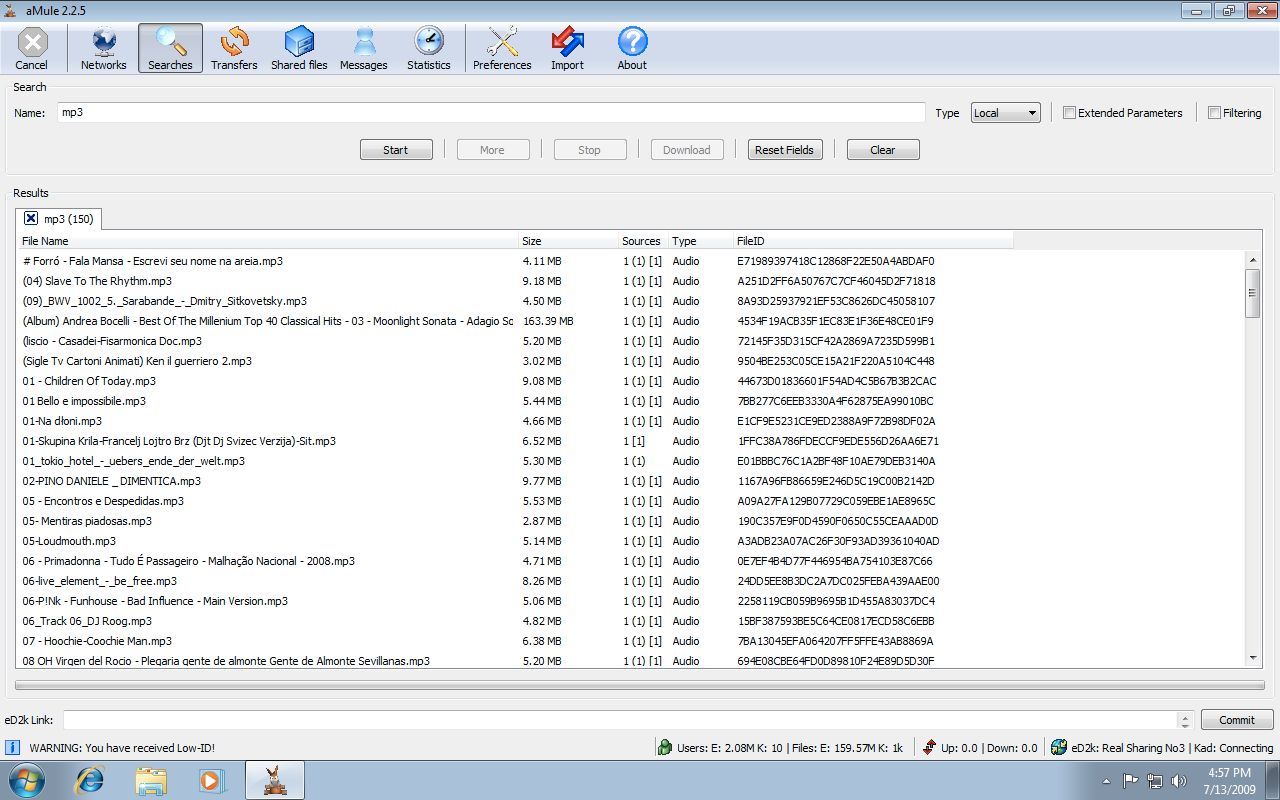The height and width of the screenshot is (800, 1280).
Task: Enable the Extended Parameters checkbox
Action: click(x=1069, y=113)
